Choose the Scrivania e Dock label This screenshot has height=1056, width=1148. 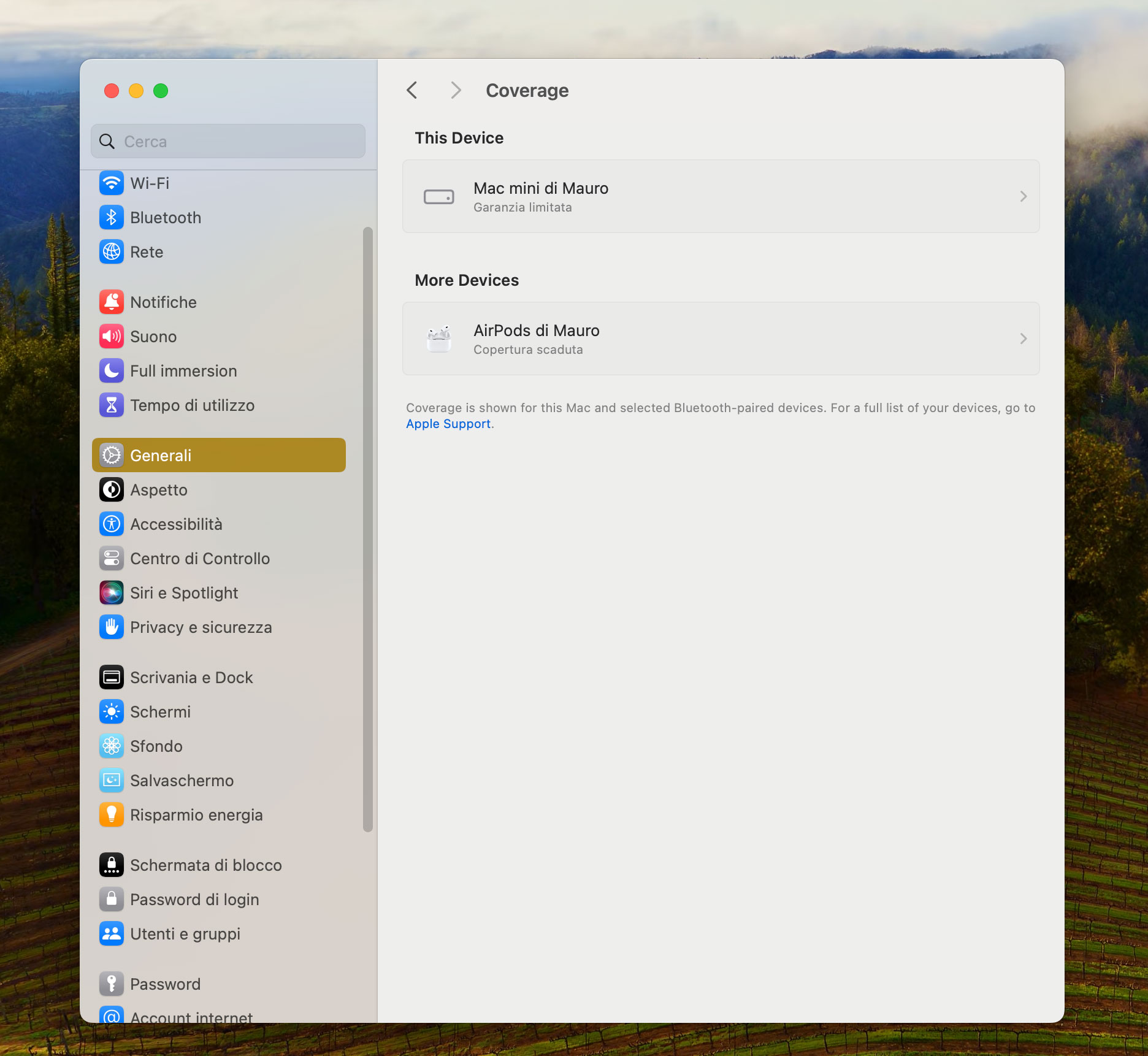click(x=191, y=677)
